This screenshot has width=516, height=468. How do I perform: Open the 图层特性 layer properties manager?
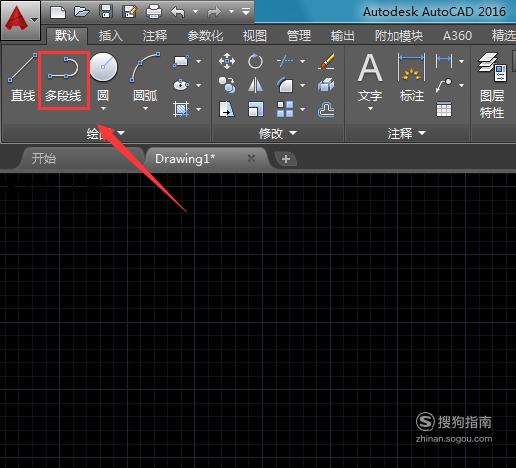point(492,85)
